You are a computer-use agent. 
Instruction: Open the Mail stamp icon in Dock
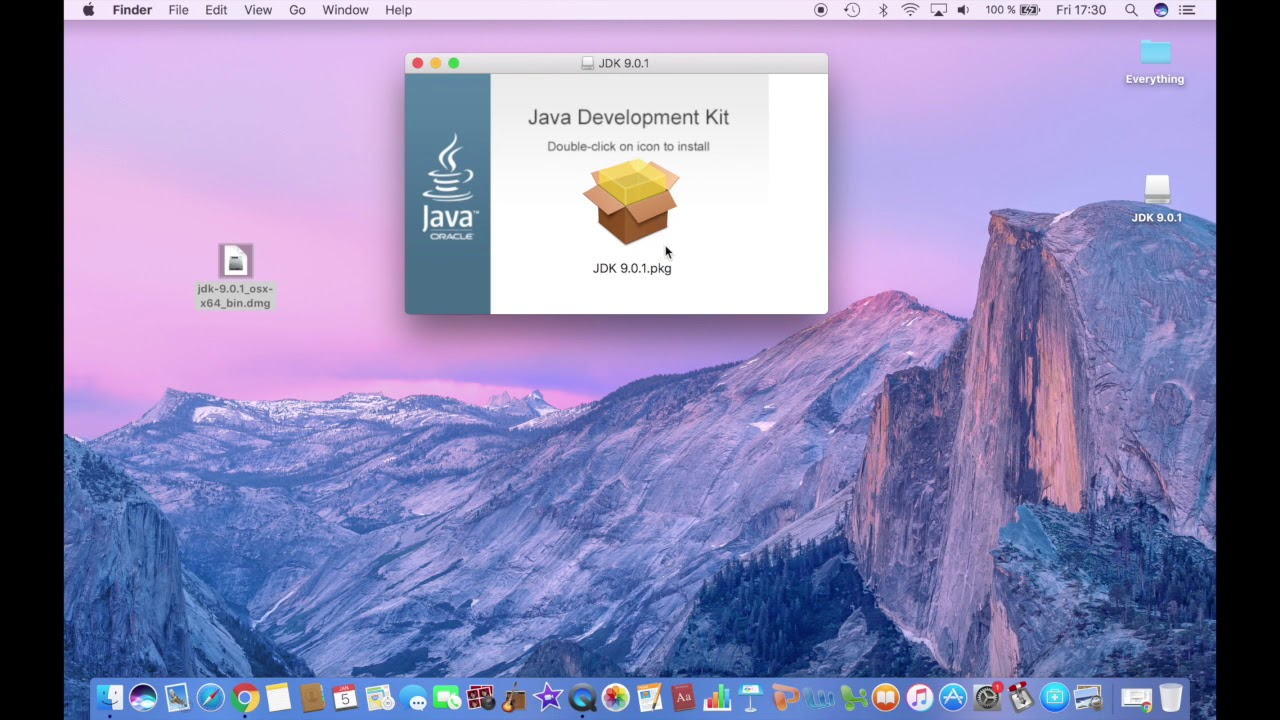tap(178, 697)
